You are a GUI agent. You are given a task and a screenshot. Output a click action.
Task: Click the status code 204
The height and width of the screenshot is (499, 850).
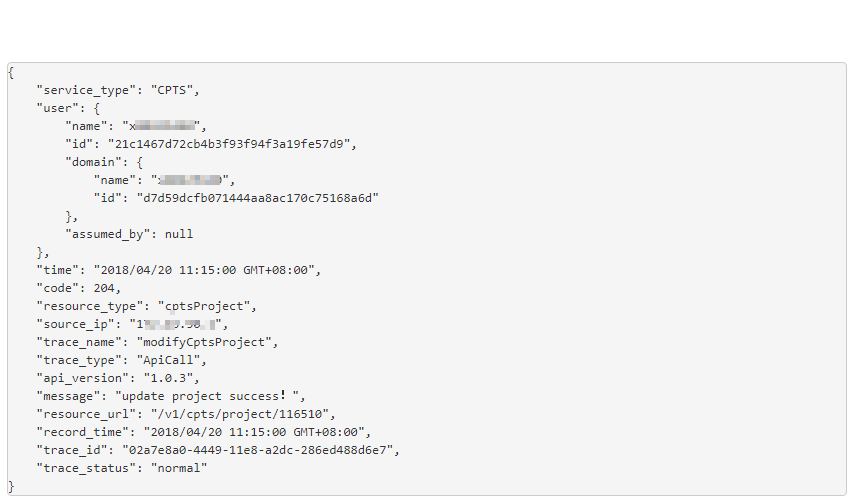pyautogui.click(x=104, y=288)
